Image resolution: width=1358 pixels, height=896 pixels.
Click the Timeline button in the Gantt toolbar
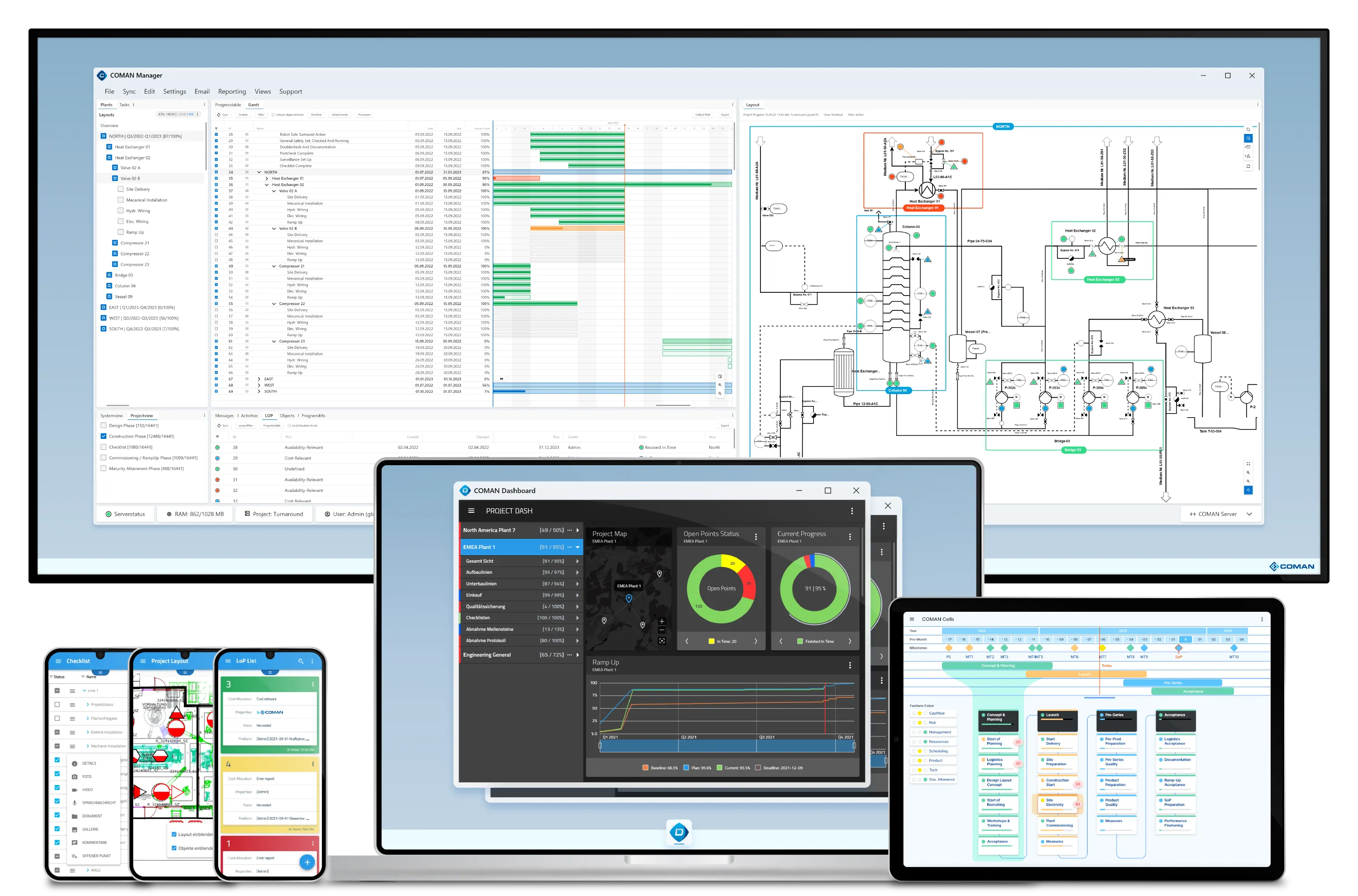pyautogui.click(x=316, y=115)
